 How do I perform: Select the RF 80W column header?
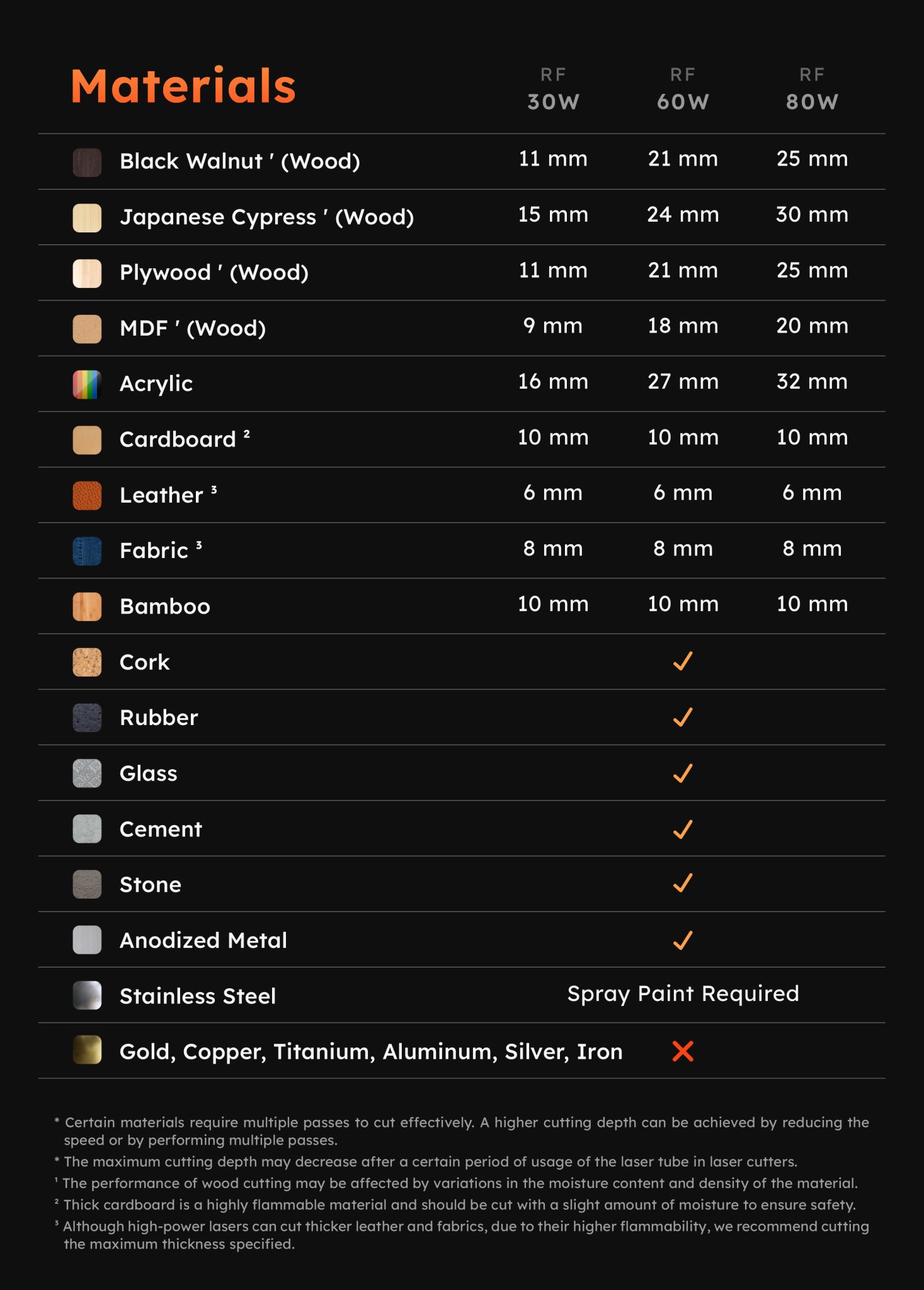pos(812,89)
